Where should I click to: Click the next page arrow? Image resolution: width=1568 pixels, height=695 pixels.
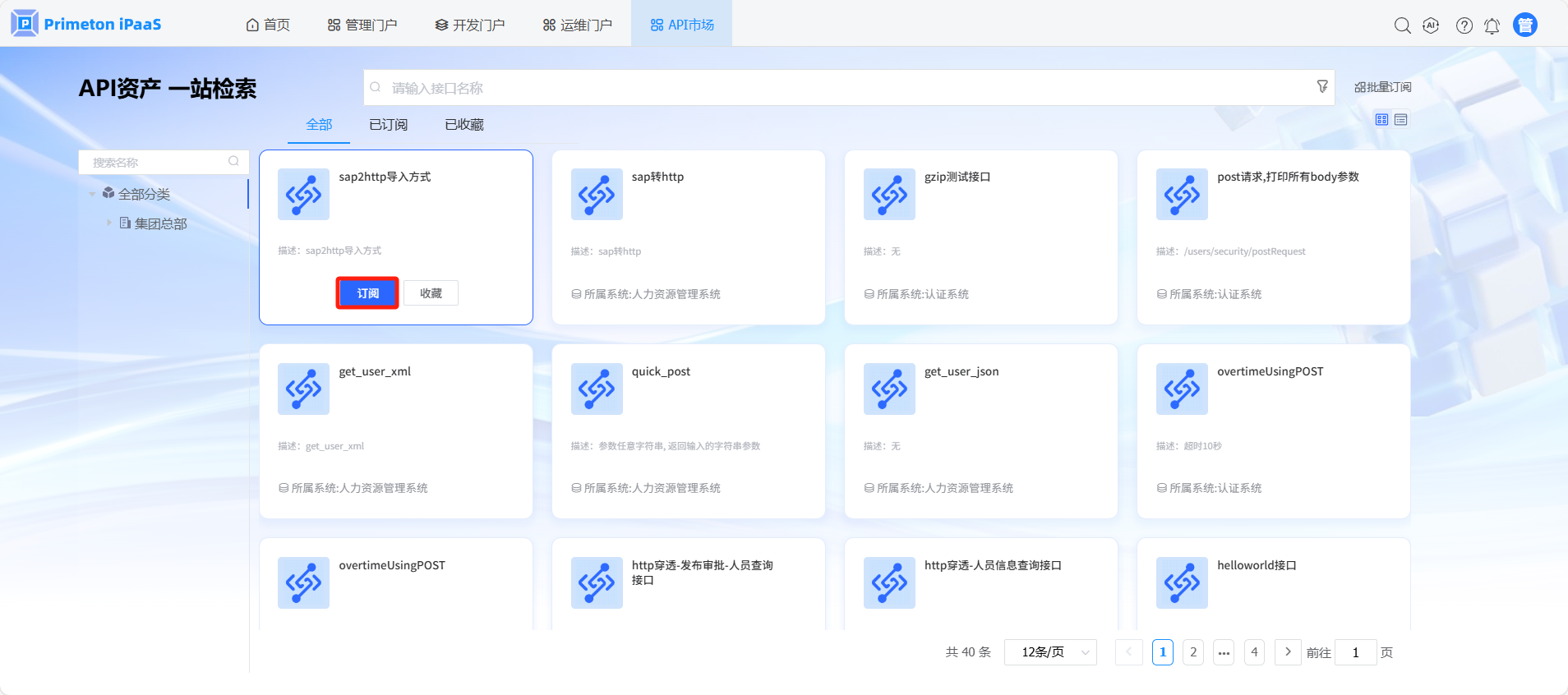[1288, 652]
